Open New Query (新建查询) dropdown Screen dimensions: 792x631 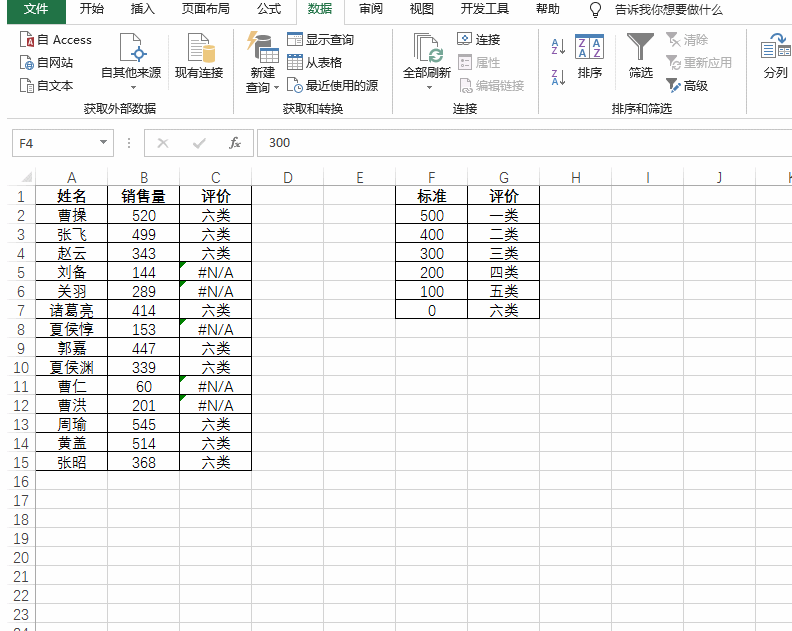pos(263,63)
